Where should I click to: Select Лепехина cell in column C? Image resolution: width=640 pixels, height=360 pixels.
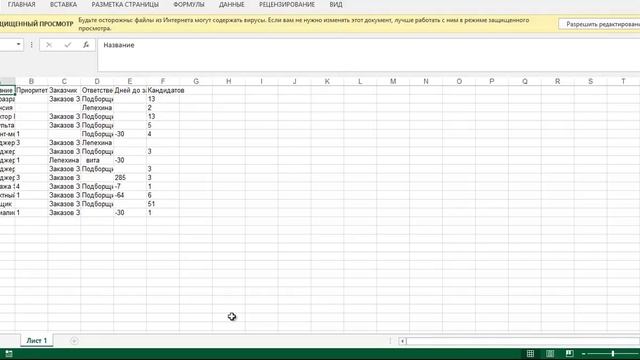64,160
